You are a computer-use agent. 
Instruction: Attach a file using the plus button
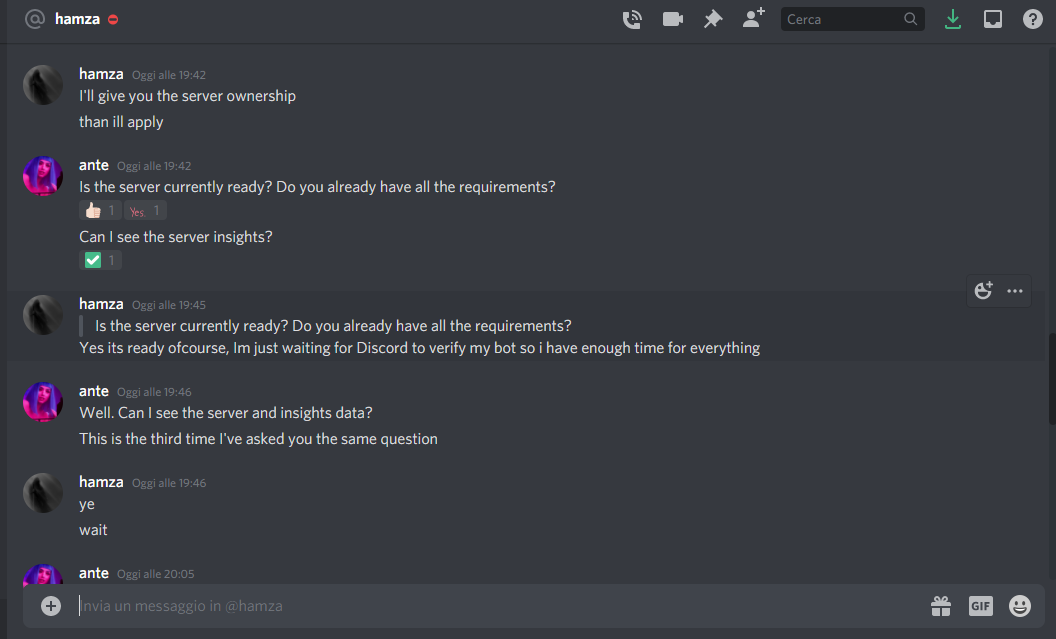point(50,605)
